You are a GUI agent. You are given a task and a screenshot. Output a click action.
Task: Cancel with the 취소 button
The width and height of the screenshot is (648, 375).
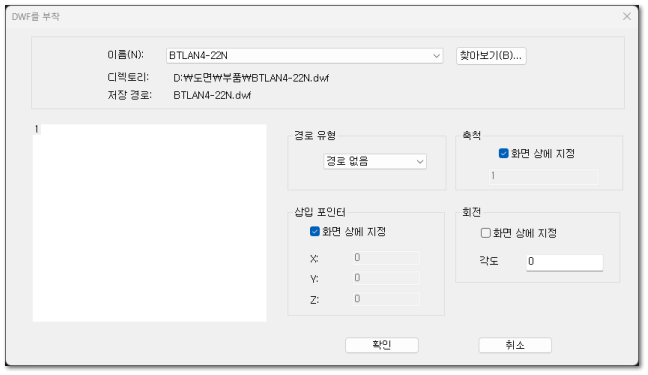tap(515, 345)
